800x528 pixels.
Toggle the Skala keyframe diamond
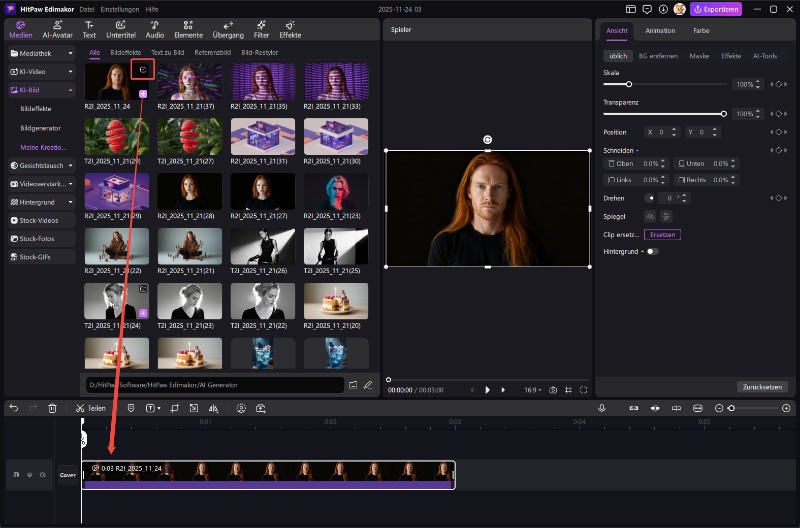(778, 84)
